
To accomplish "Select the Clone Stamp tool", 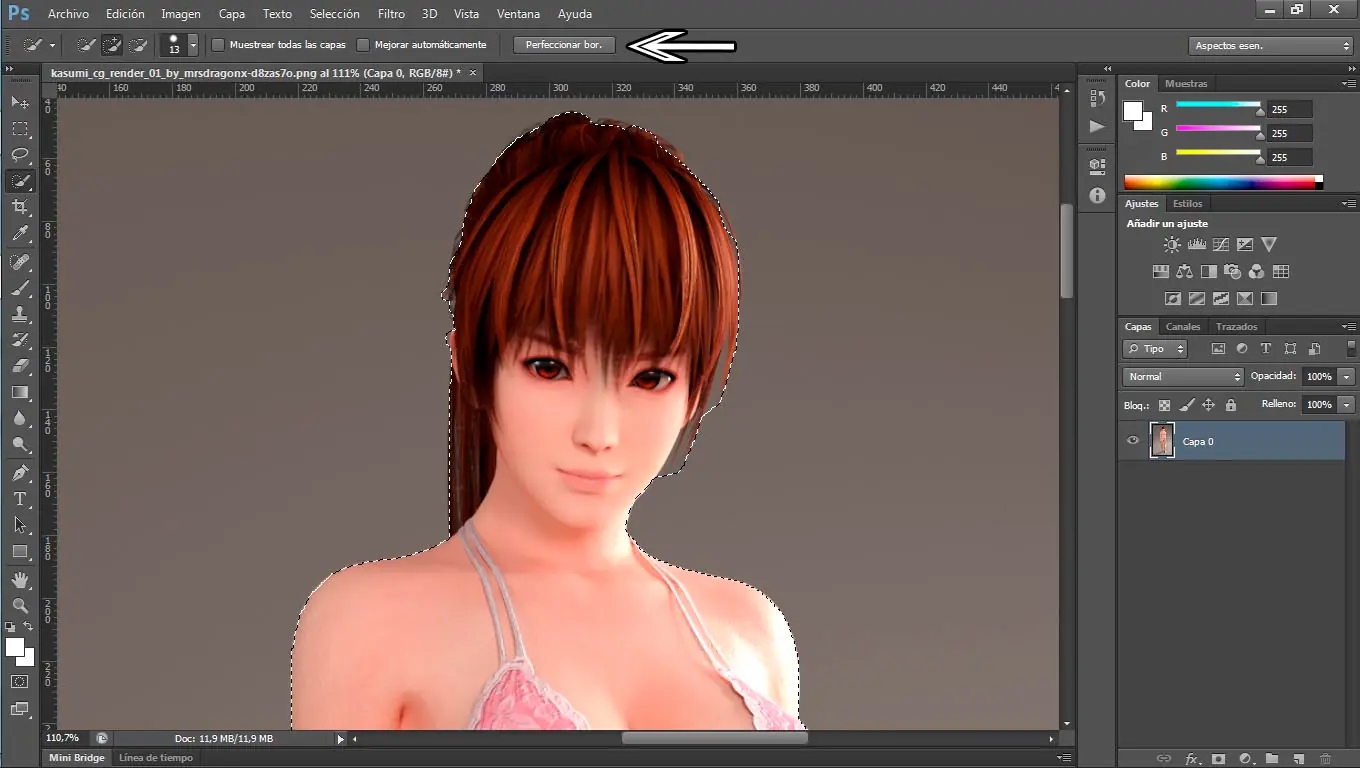I will [x=20, y=314].
